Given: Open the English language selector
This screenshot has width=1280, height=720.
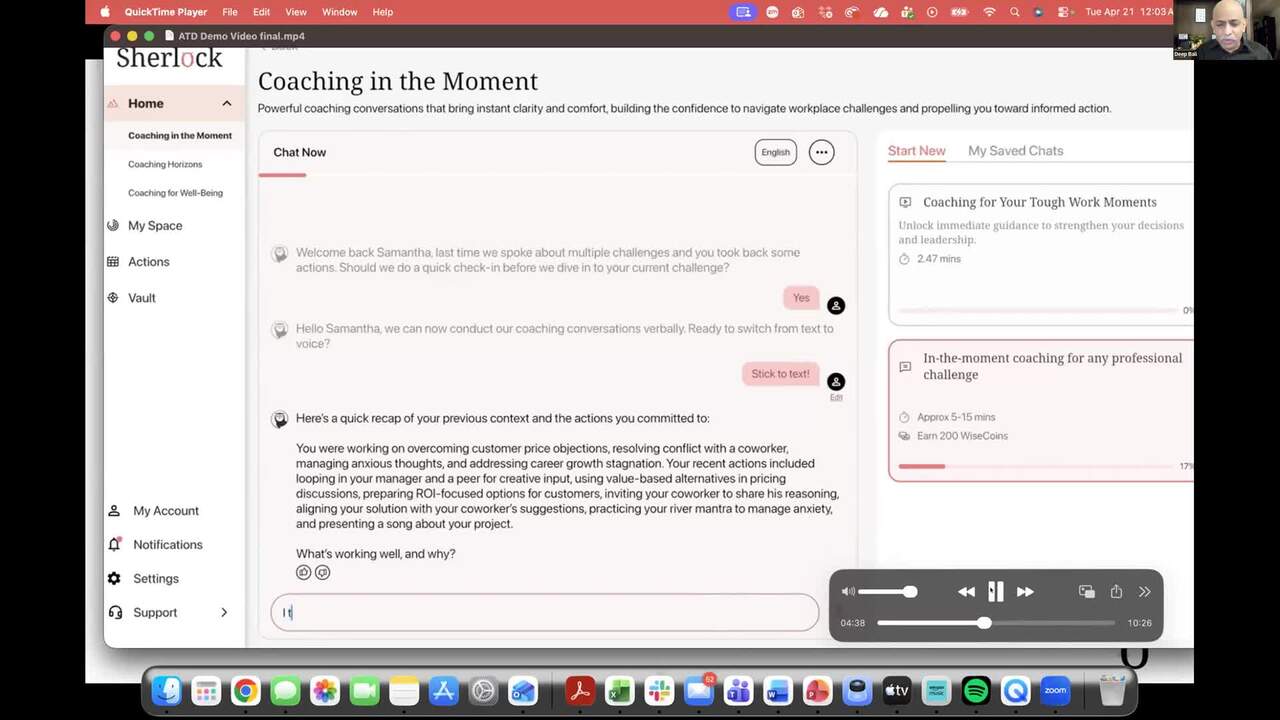Looking at the screenshot, I should [775, 152].
